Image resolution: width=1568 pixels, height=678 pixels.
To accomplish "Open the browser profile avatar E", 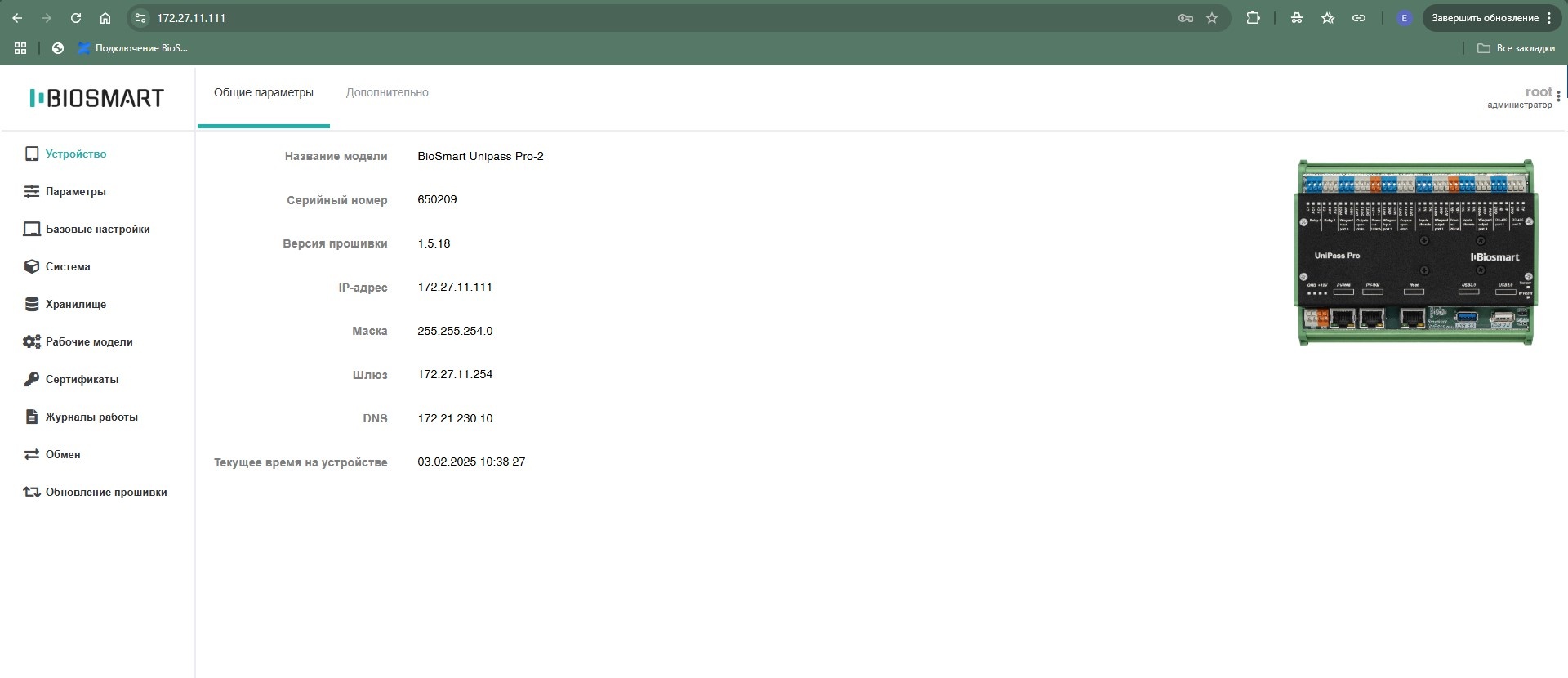I will coord(1405,18).
